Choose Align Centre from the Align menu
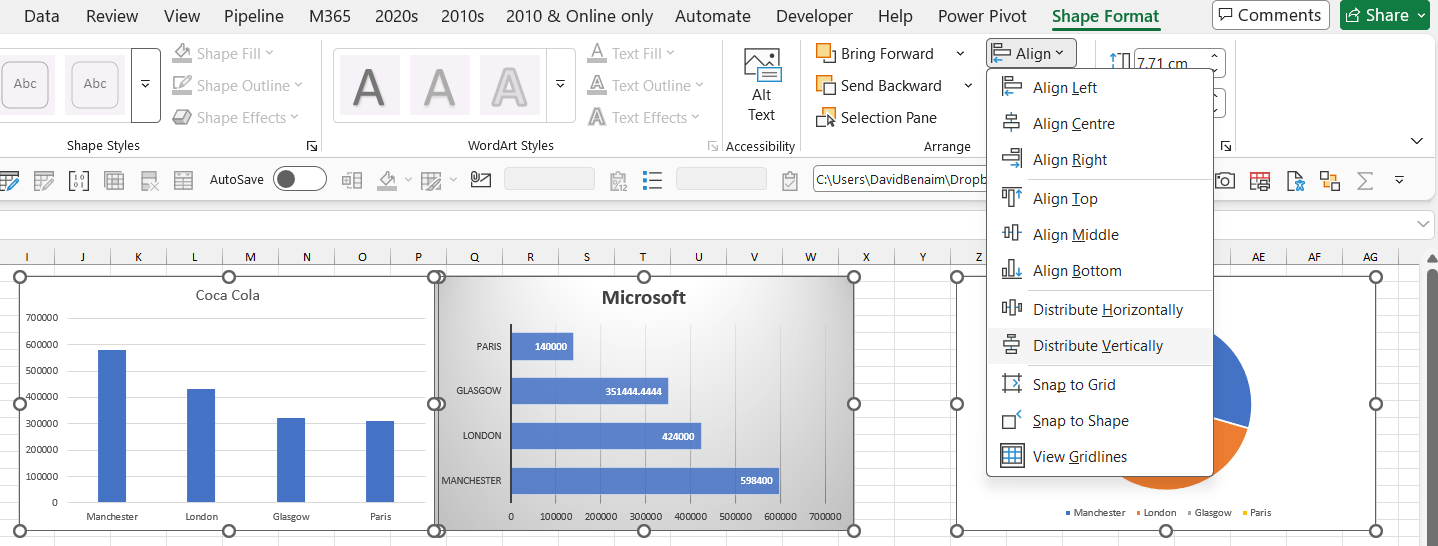This screenshot has height=546, width=1438. point(1099,124)
